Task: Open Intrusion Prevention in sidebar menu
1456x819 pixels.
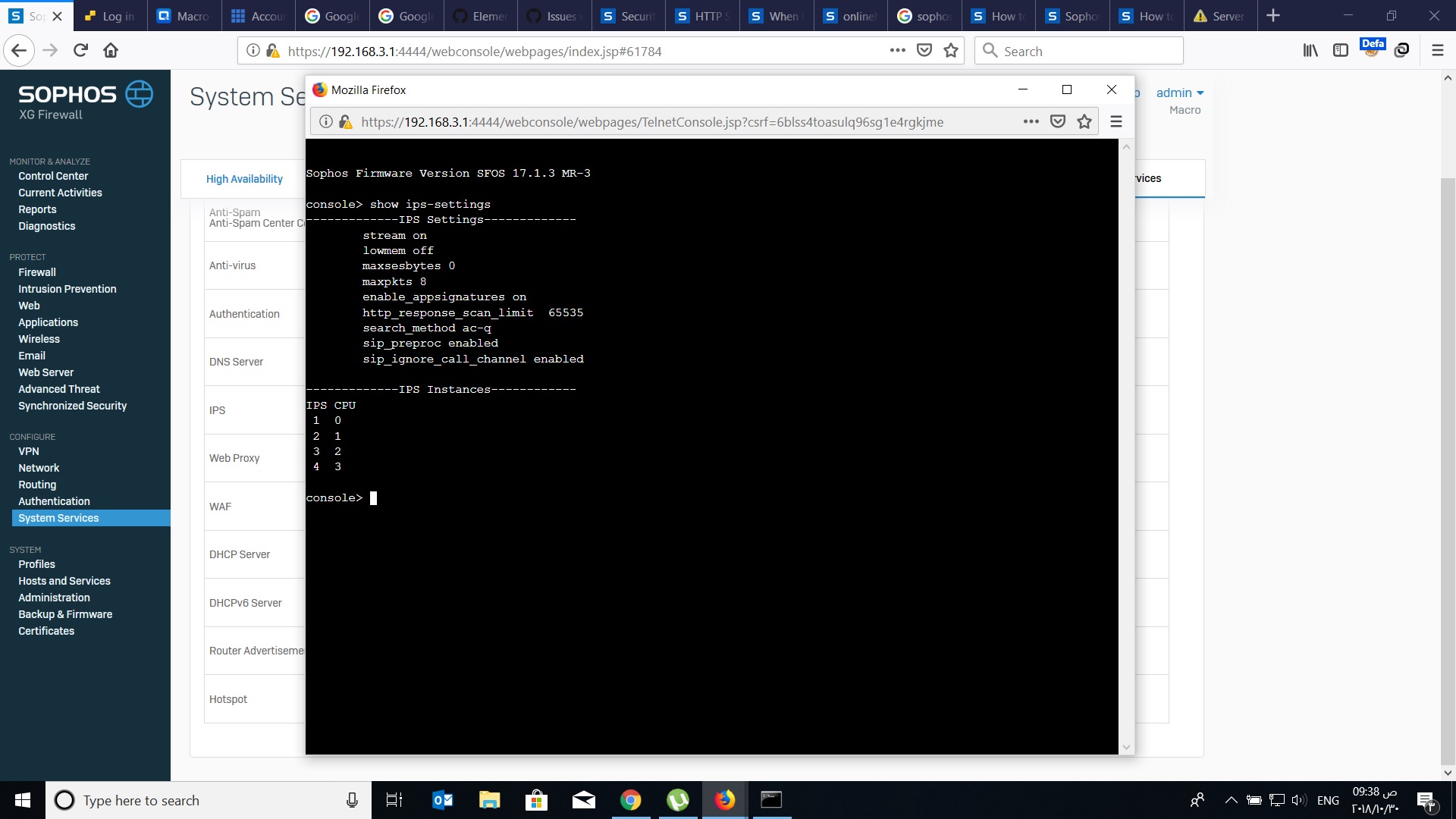Action: pyautogui.click(x=67, y=289)
